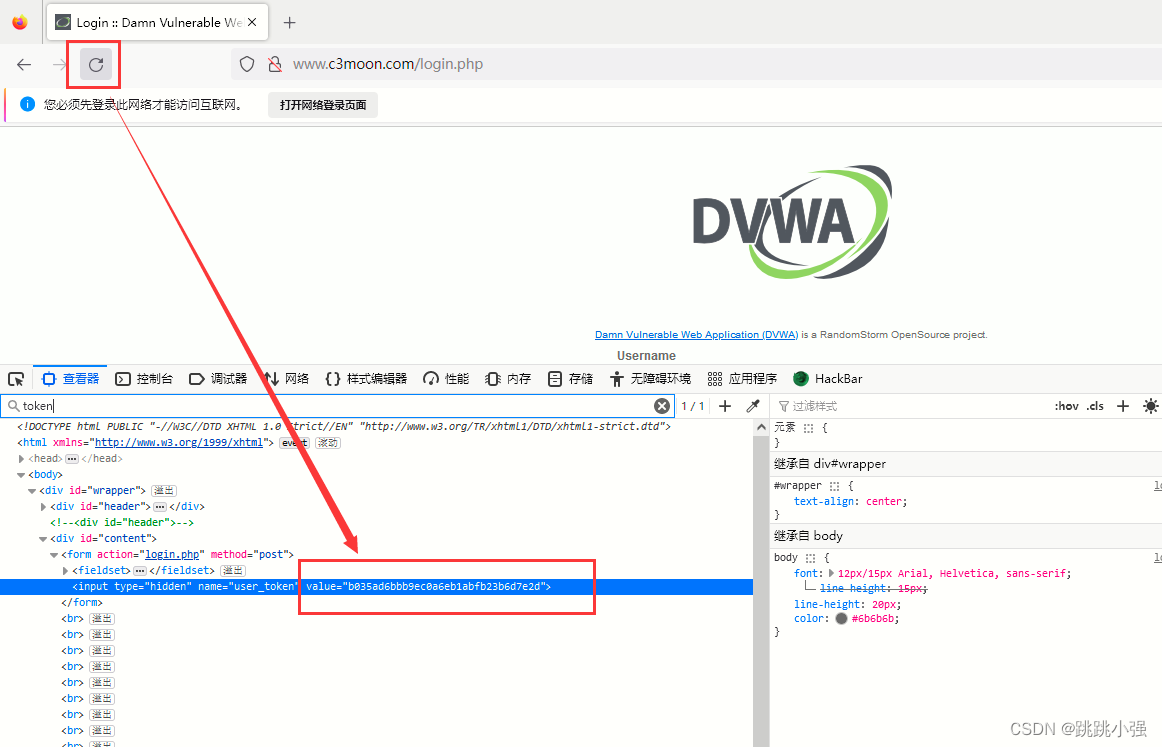1162x747 pixels.
Task: Click the #wrapper selector highlighter icon
Action: coord(834,486)
